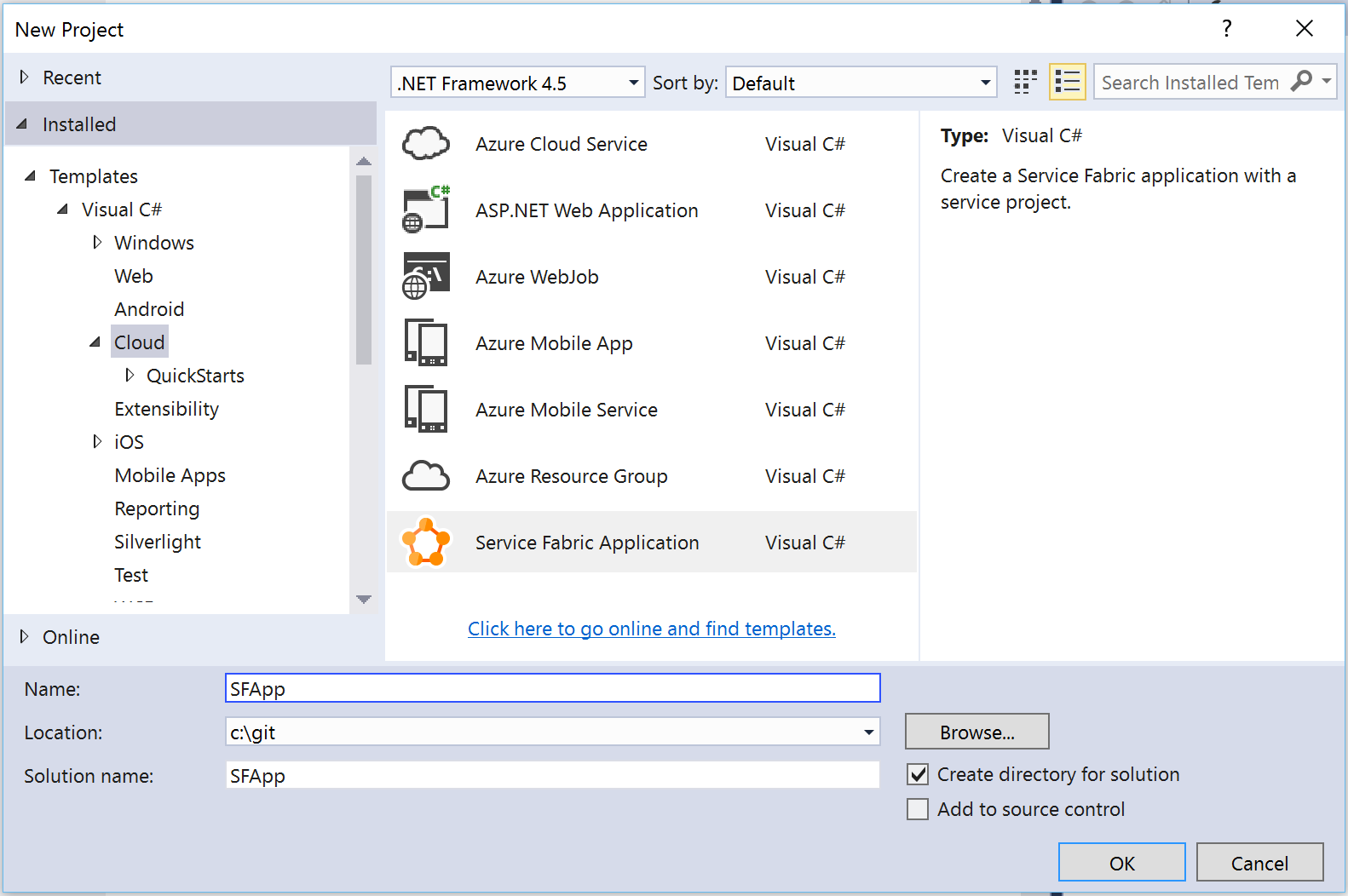
Task: Close the New Project dialog
Action: 1304,29
